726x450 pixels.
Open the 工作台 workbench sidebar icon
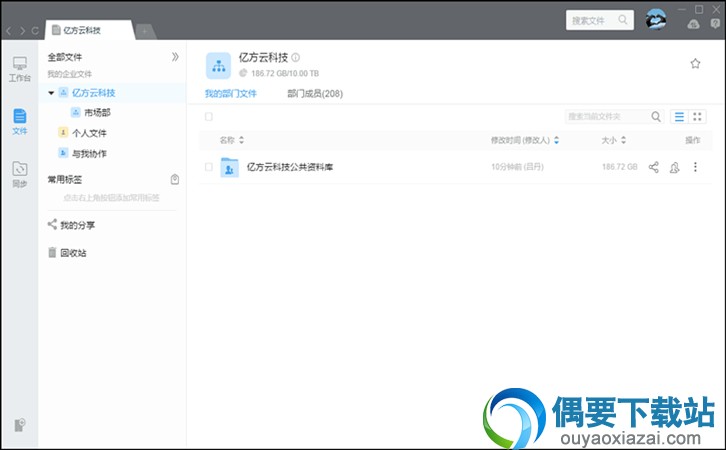coord(20,69)
